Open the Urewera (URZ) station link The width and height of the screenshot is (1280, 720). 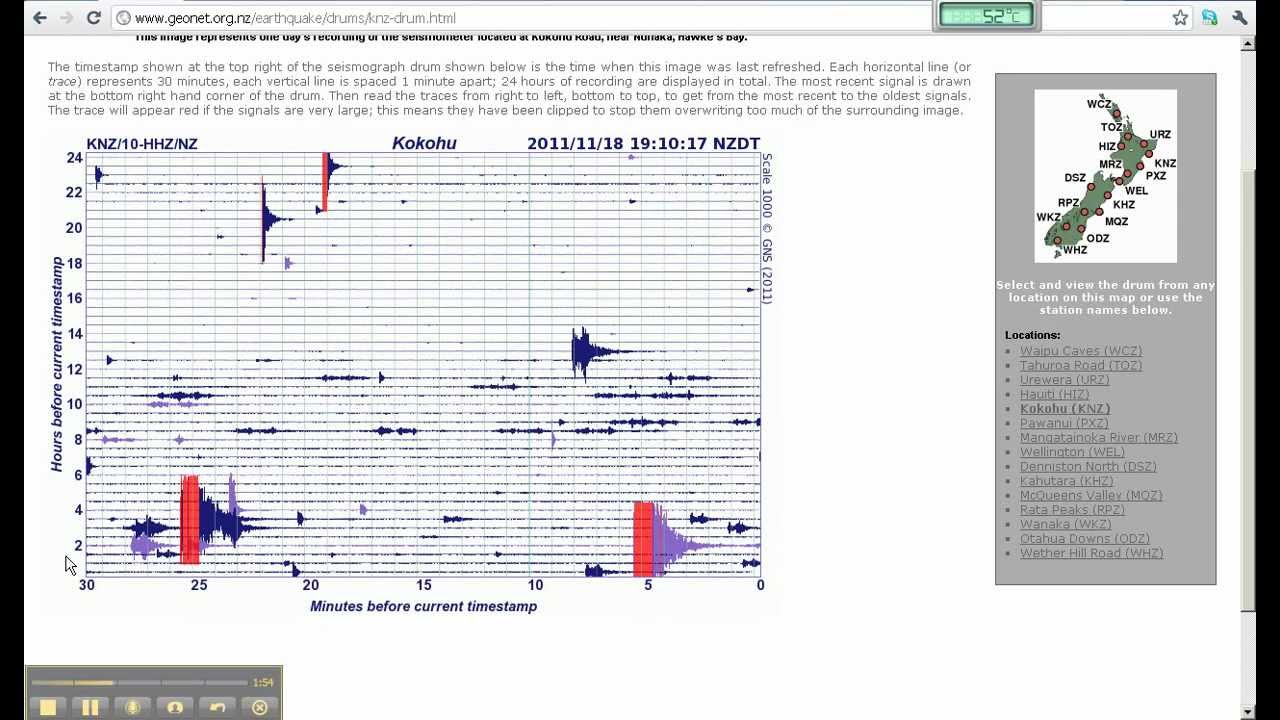coord(1064,380)
